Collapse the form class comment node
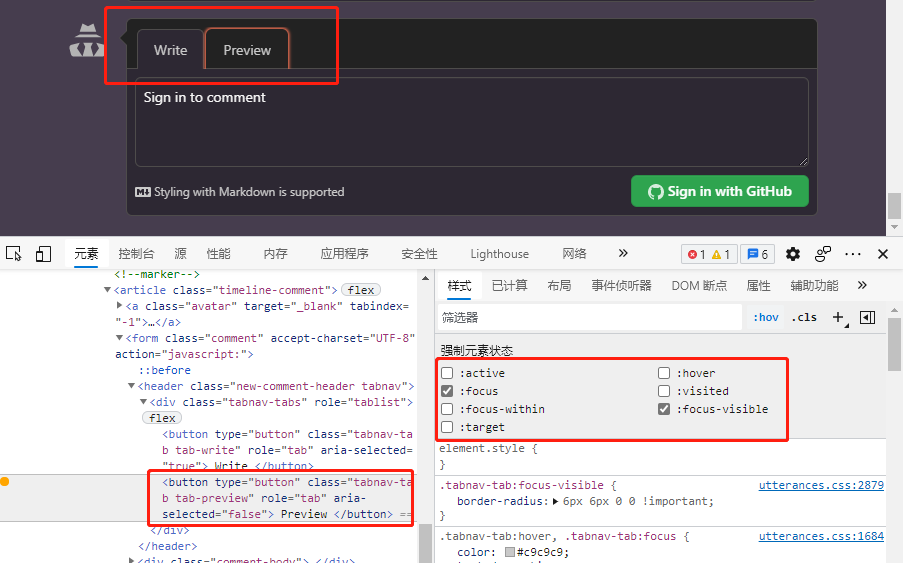 (119, 338)
